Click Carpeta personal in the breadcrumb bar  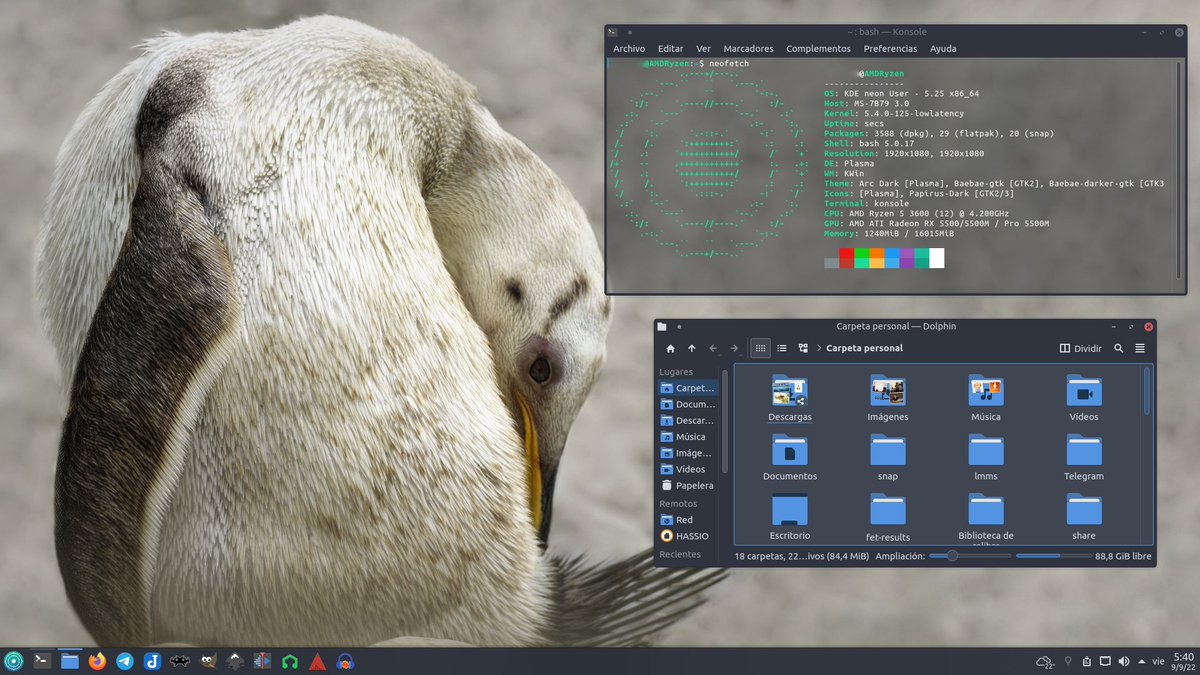865,349
